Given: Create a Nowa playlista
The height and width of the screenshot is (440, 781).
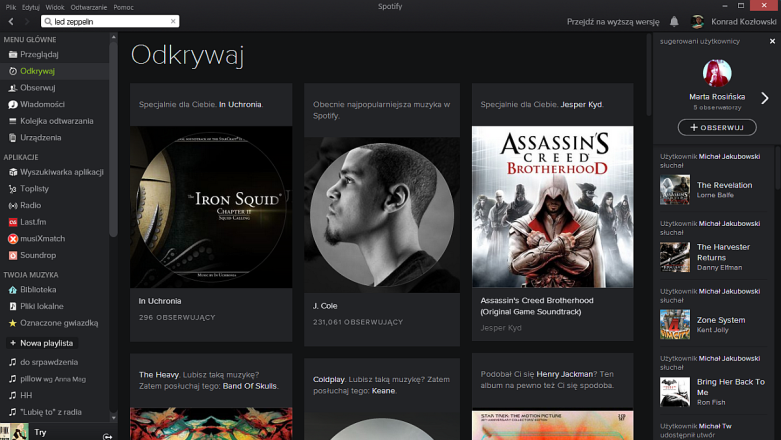Looking at the screenshot, I should pos(42,343).
